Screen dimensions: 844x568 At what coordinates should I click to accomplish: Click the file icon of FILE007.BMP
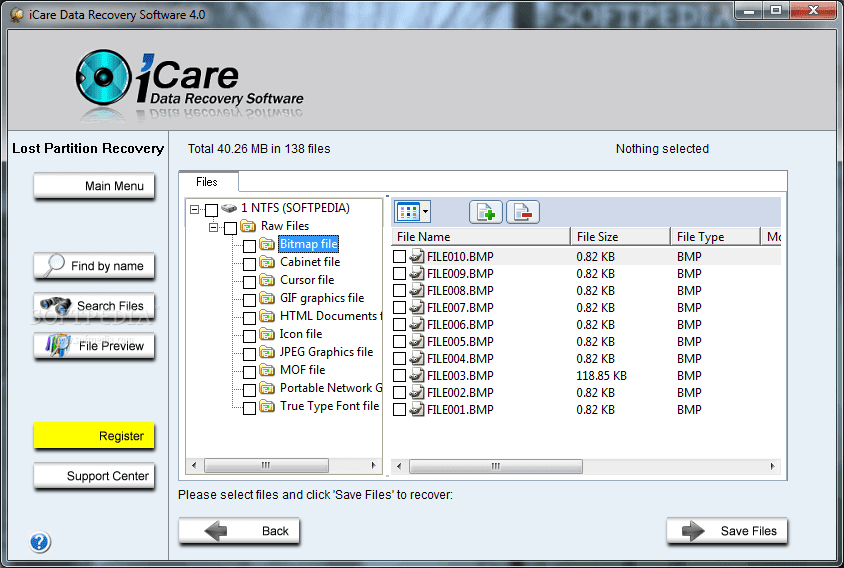[417, 307]
